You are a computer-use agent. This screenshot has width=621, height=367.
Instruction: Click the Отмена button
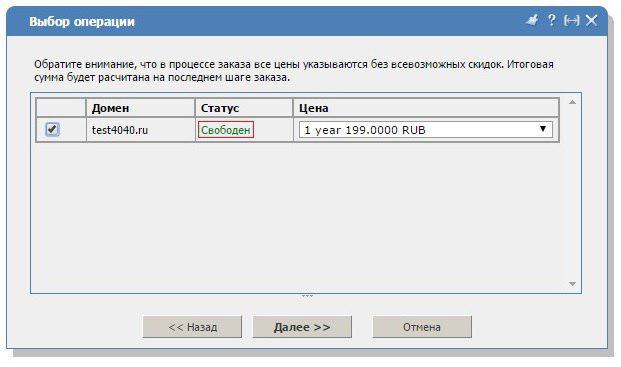pos(422,327)
